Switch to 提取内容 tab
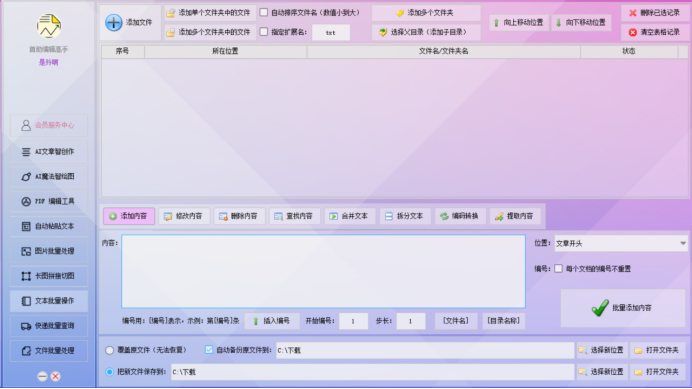The width and height of the screenshot is (692, 389). (x=515, y=216)
